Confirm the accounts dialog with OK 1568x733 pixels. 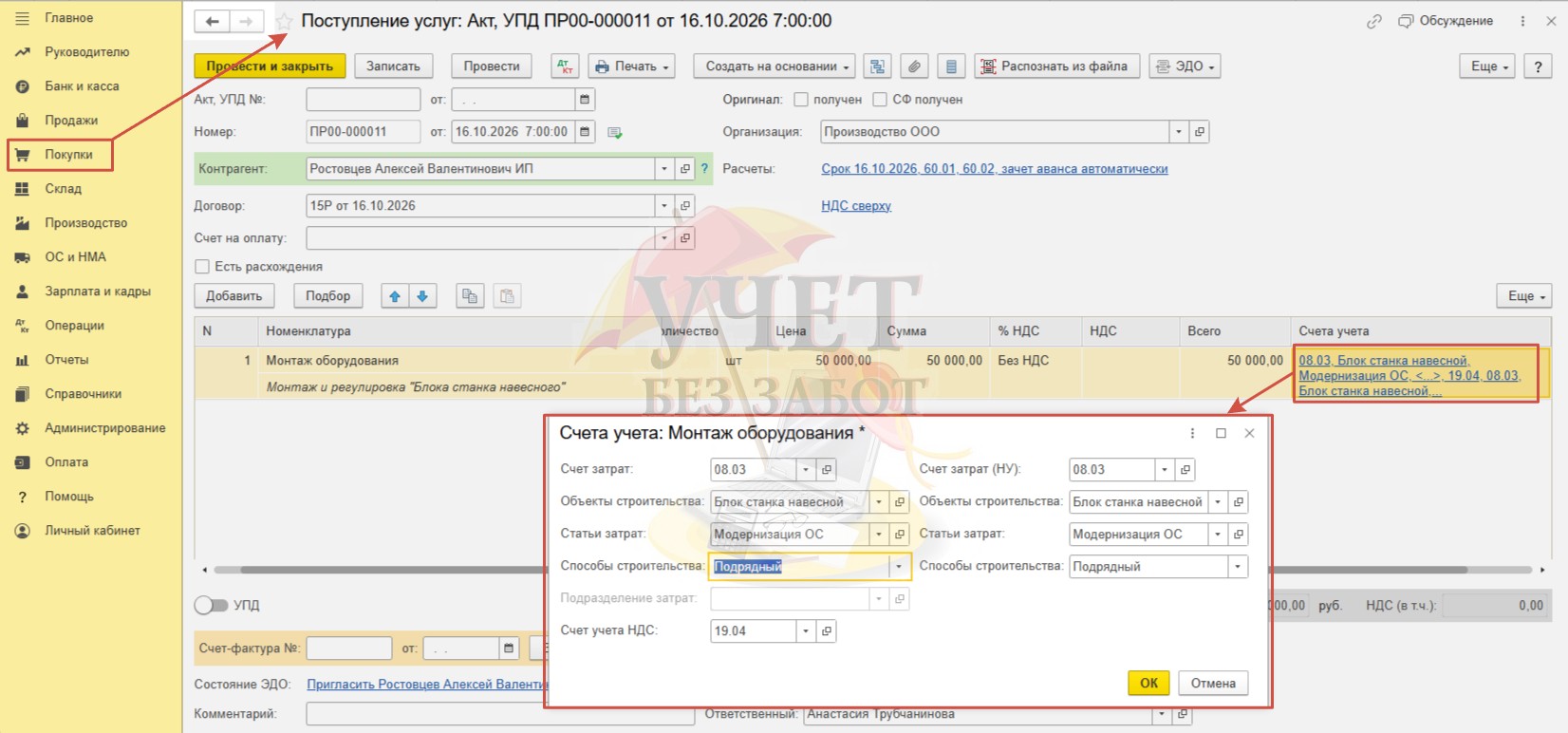pyautogui.click(x=1148, y=684)
